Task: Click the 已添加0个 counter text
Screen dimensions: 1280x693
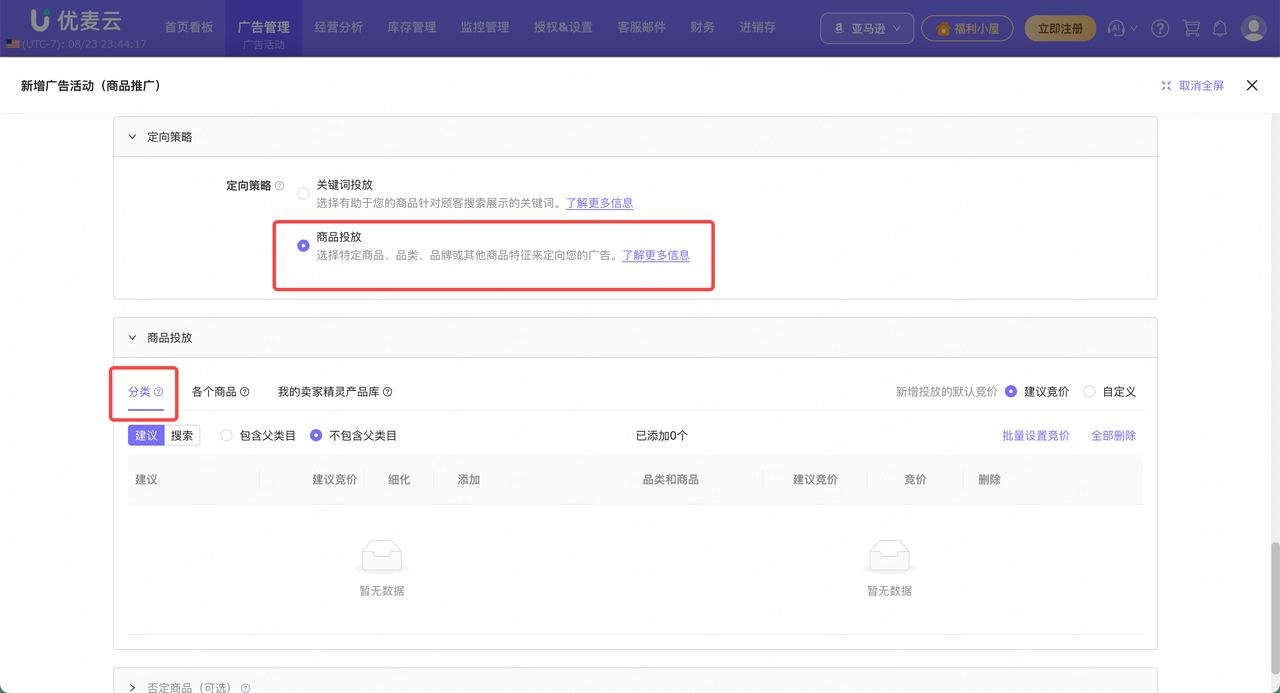Action: (x=662, y=436)
